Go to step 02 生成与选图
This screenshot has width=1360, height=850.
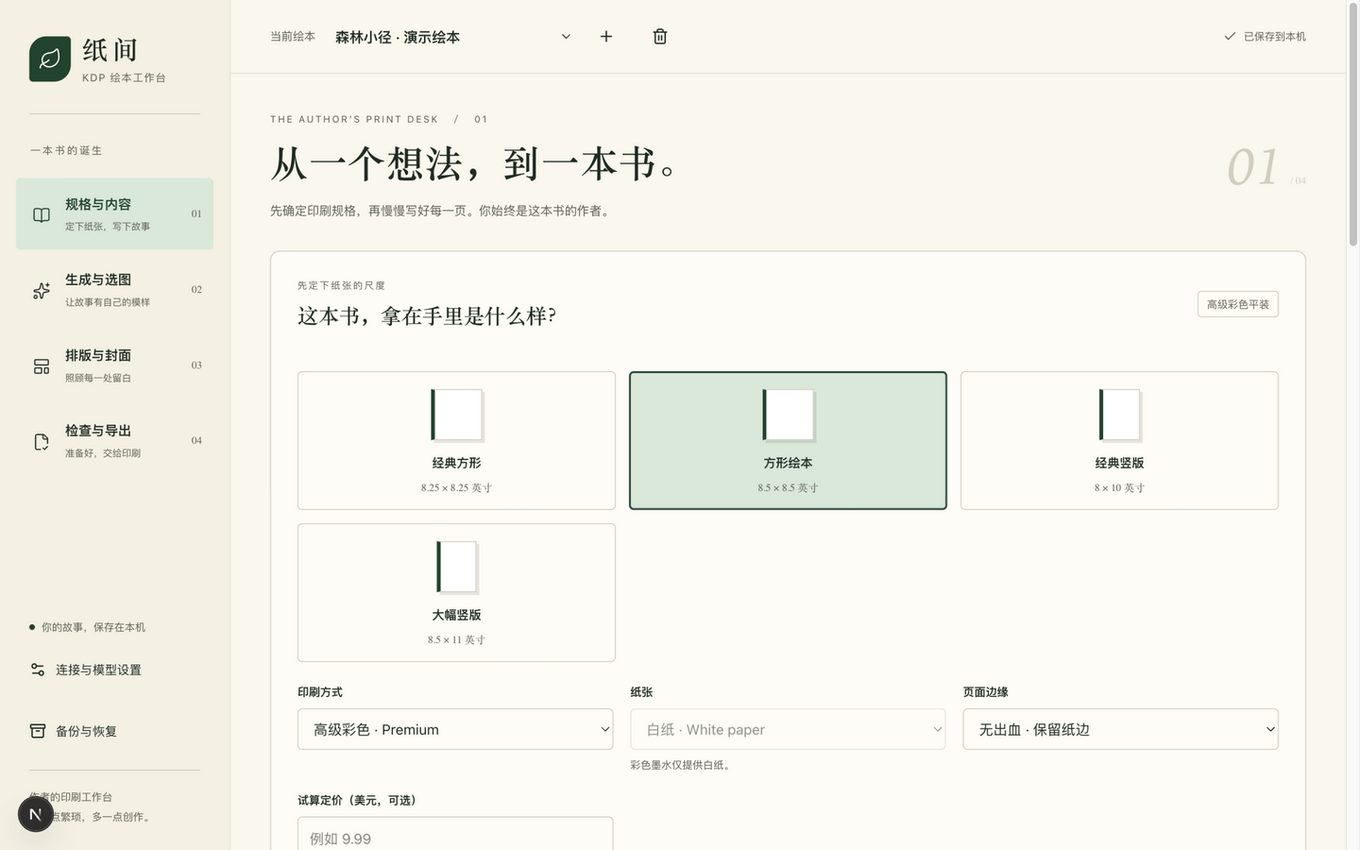[x=115, y=290]
